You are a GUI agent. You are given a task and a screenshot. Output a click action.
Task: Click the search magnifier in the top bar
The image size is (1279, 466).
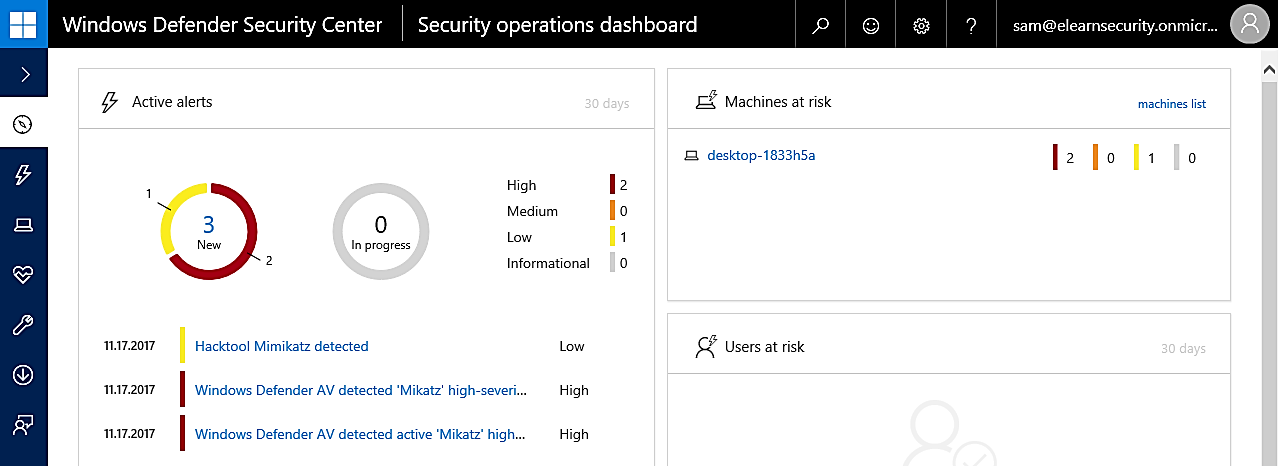821,25
